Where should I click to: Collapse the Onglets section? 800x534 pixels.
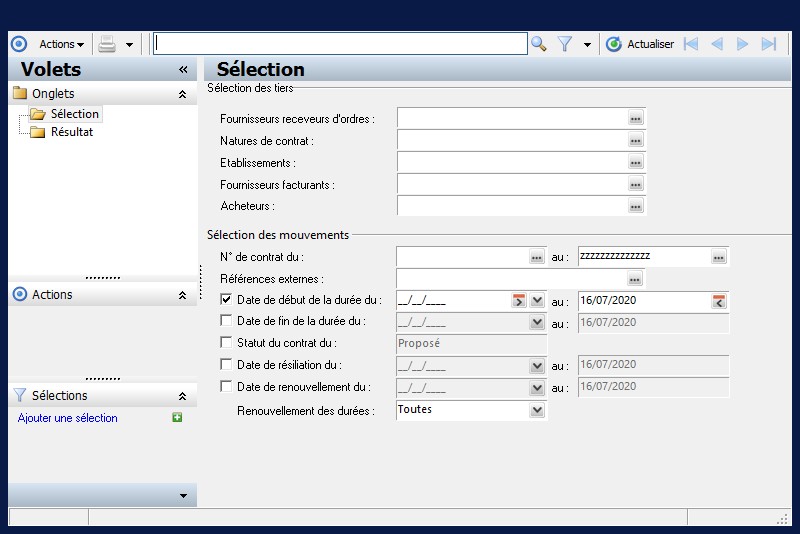[182, 94]
